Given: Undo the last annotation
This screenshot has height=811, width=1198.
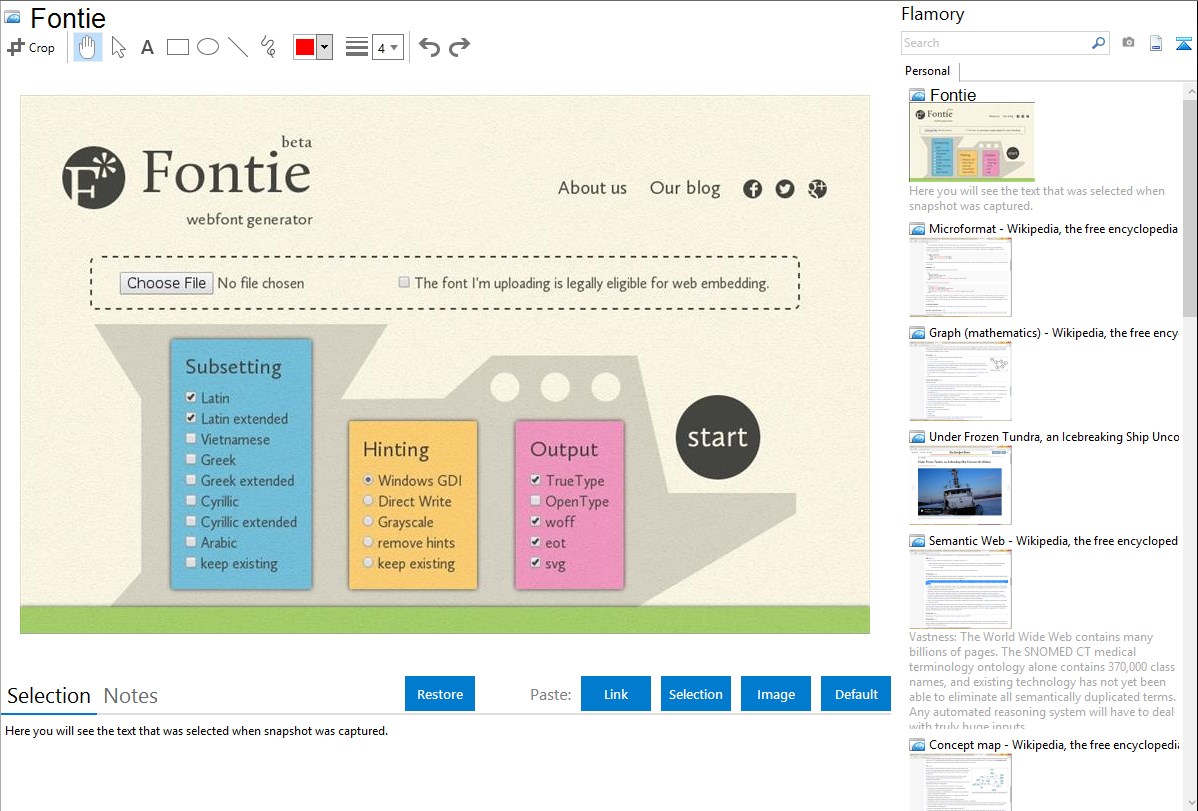Looking at the screenshot, I should (429, 47).
